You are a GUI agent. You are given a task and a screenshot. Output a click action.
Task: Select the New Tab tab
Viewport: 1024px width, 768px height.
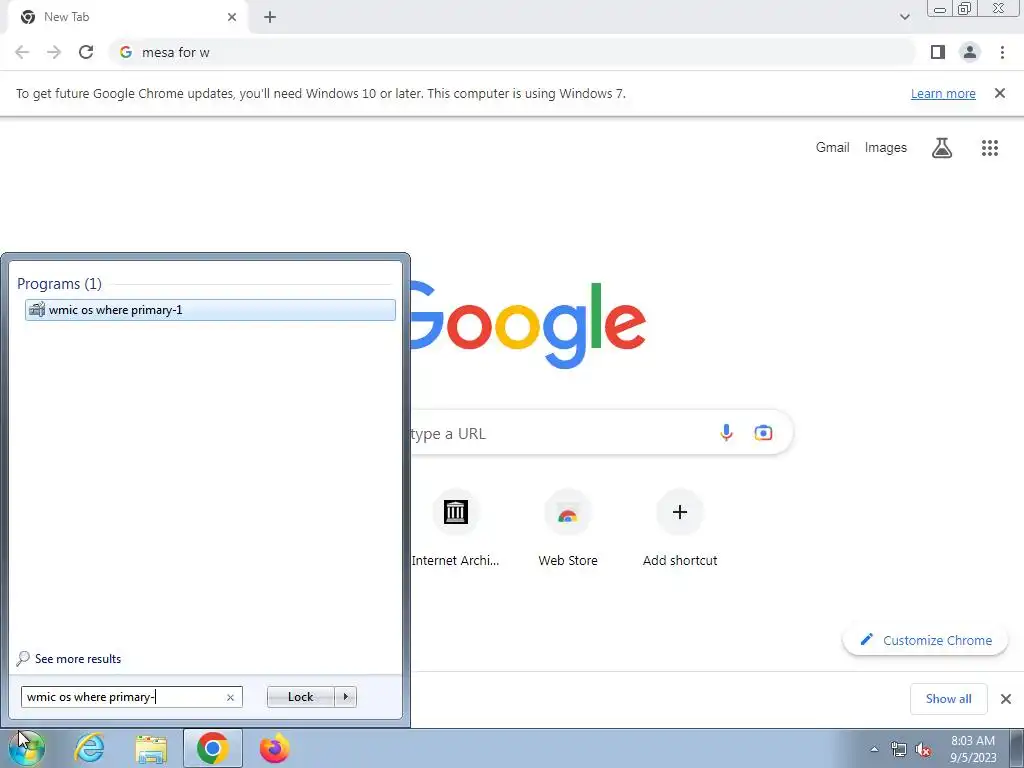128,17
